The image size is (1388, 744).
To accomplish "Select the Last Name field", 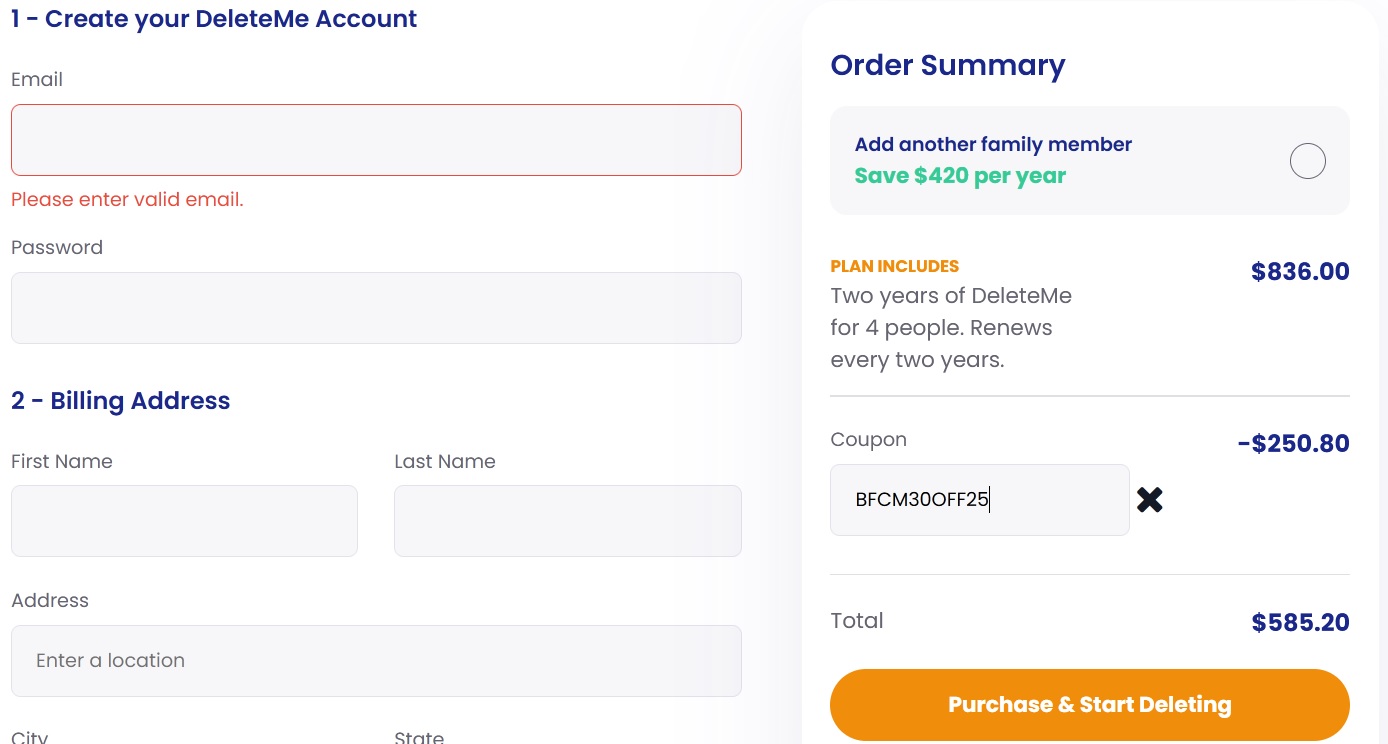I will pos(567,520).
